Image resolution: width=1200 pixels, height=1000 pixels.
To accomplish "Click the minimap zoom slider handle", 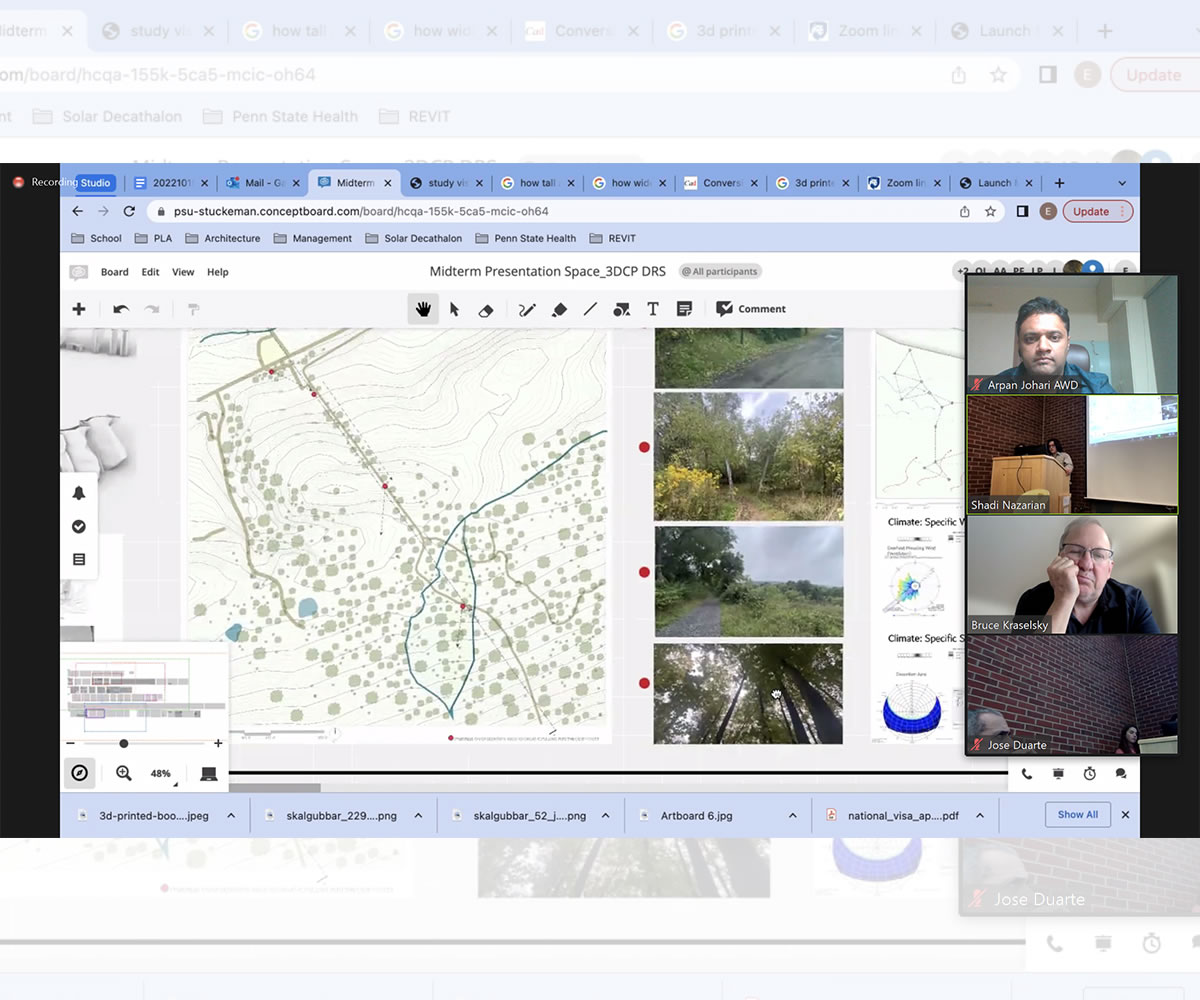I will [124, 744].
